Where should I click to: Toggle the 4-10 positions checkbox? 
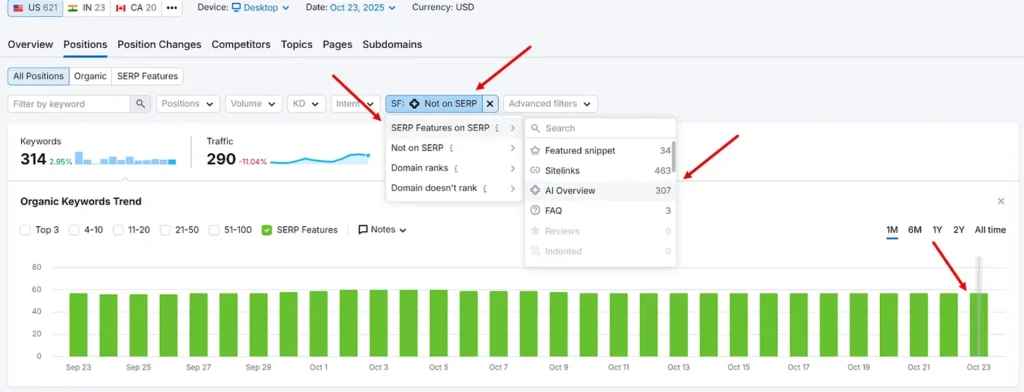[x=74, y=230]
